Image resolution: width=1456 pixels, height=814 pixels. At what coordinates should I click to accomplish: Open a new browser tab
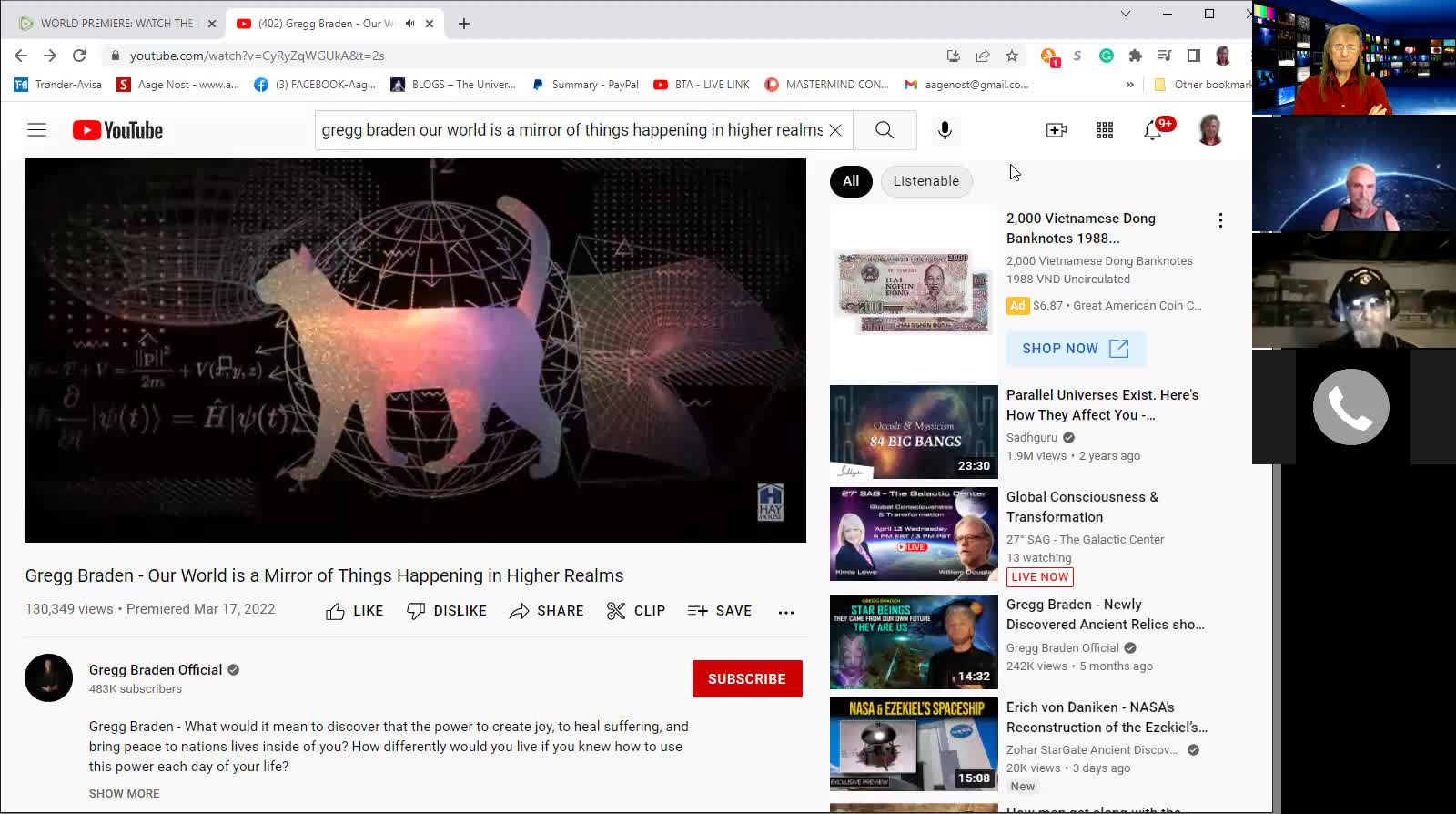click(464, 24)
